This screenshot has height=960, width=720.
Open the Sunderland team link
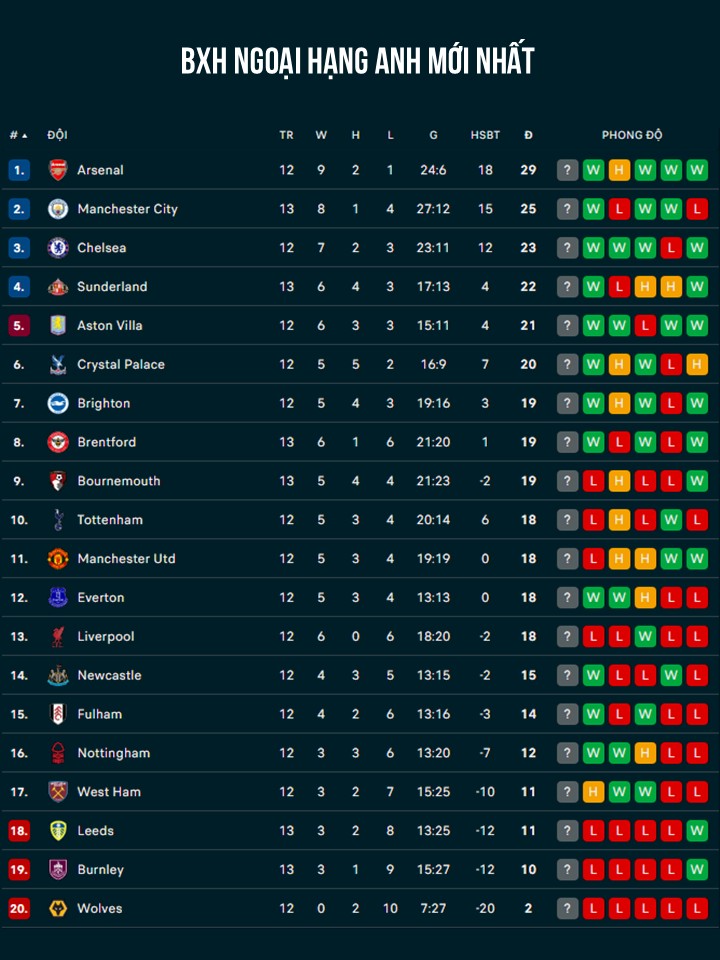click(112, 287)
